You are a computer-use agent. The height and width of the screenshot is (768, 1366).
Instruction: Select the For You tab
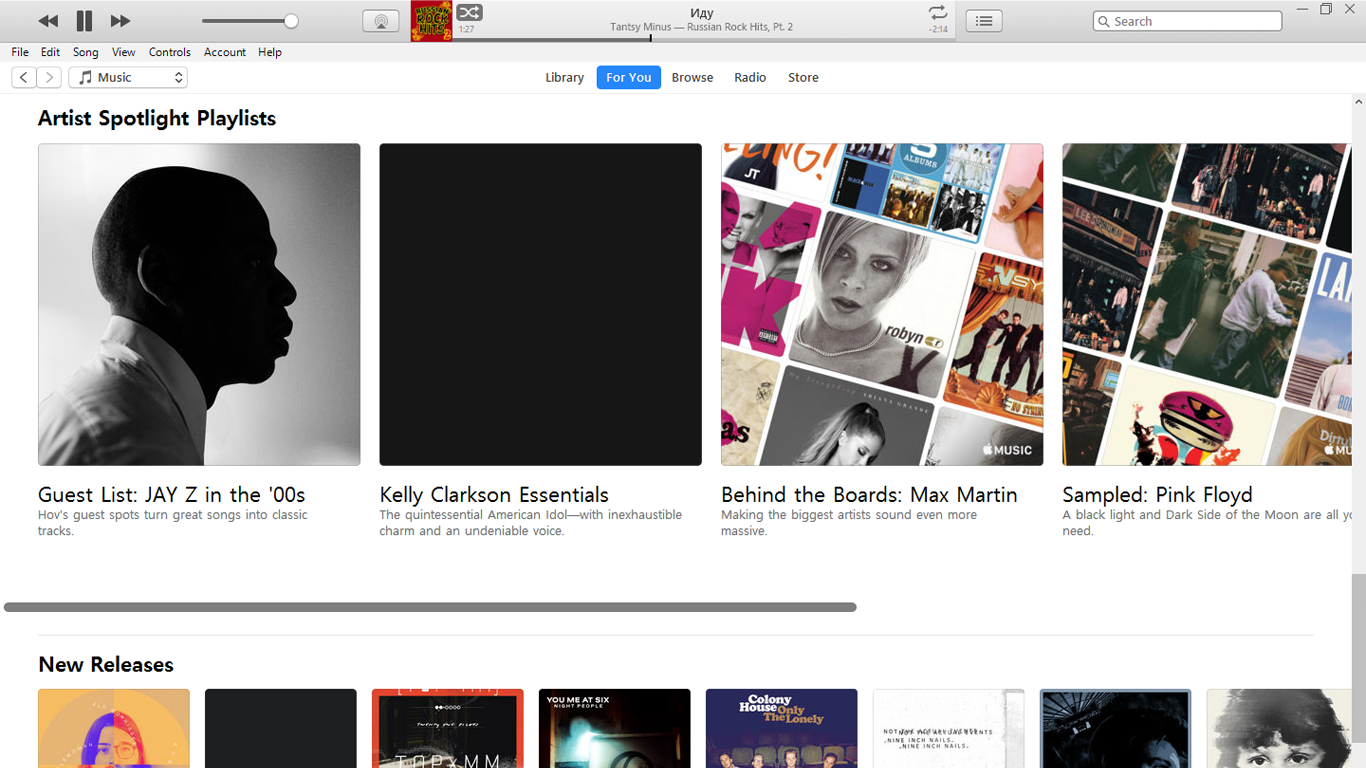point(629,77)
